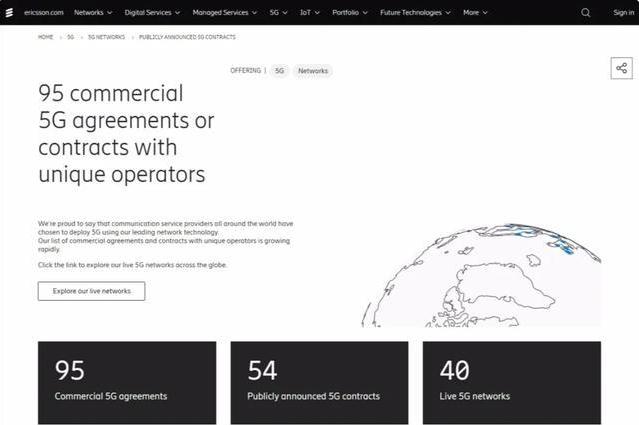Click the 54 Publicly announced 5G contracts card
The width and height of the screenshot is (639, 425).
coord(320,383)
